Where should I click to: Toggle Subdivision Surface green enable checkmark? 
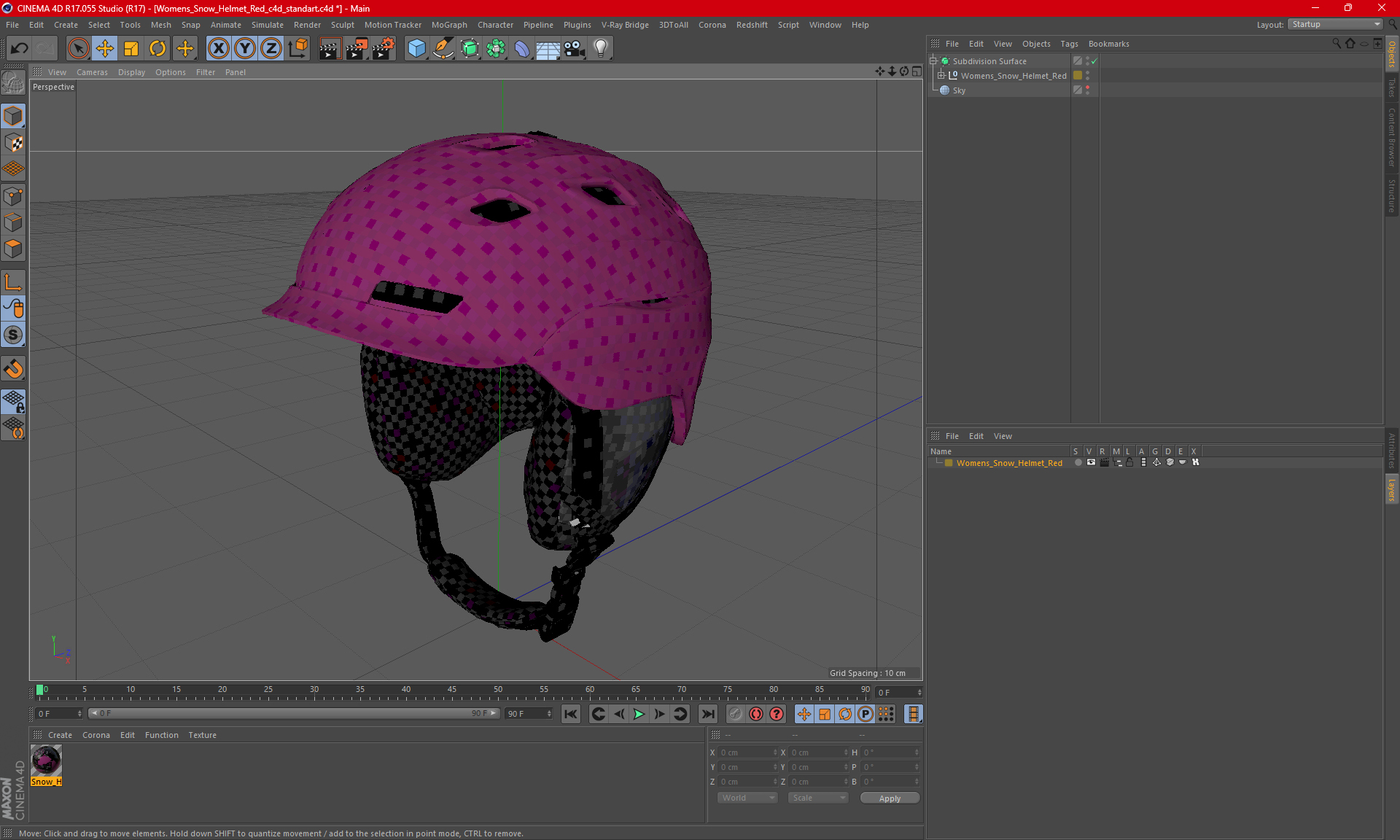[x=1094, y=61]
